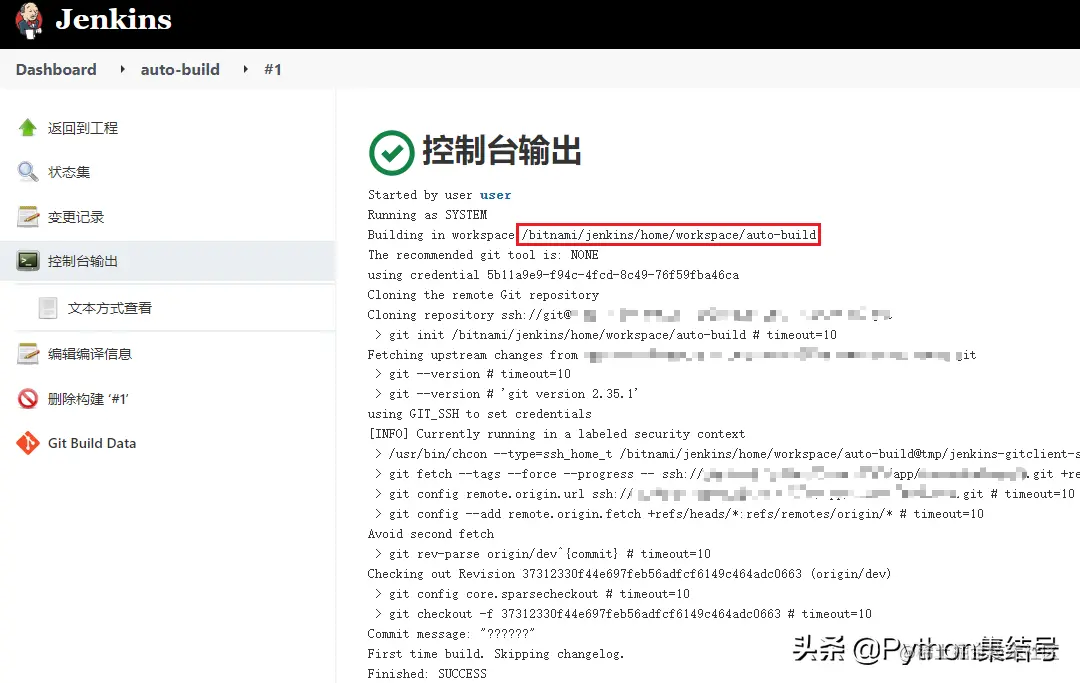The image size is (1080, 683).
Task: Click the 文本方式查看 text link
Action: [x=110, y=307]
